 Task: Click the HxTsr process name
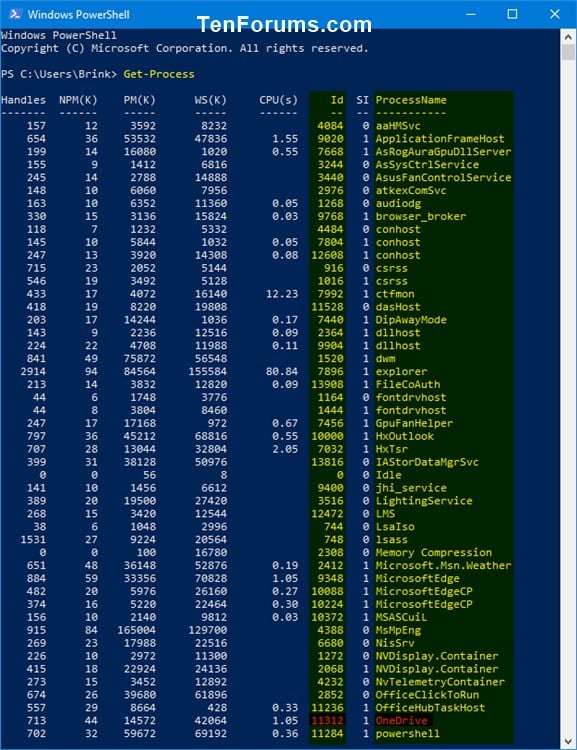(392, 449)
